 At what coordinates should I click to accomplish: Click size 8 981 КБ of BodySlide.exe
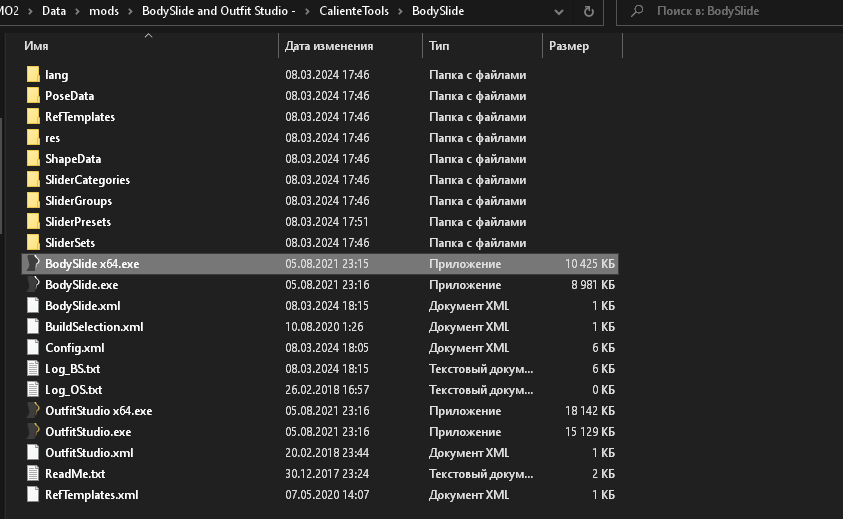coord(593,285)
